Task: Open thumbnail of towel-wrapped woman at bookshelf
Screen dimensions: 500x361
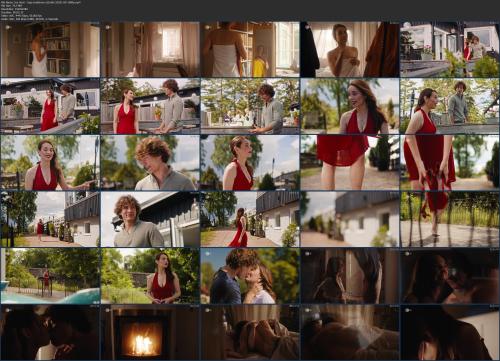Action: pos(50,49)
